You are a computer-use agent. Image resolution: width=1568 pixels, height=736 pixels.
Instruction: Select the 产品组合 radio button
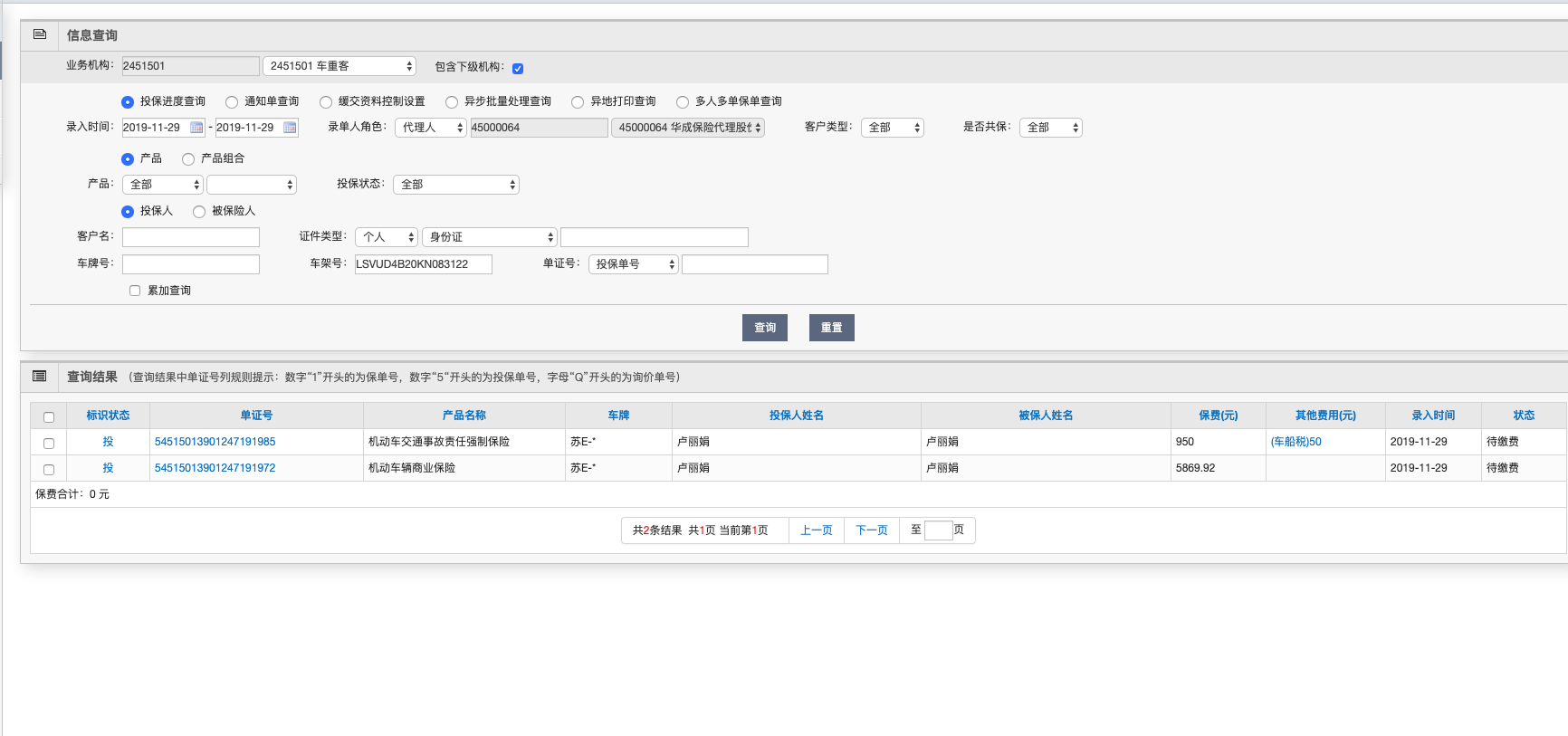point(188,159)
